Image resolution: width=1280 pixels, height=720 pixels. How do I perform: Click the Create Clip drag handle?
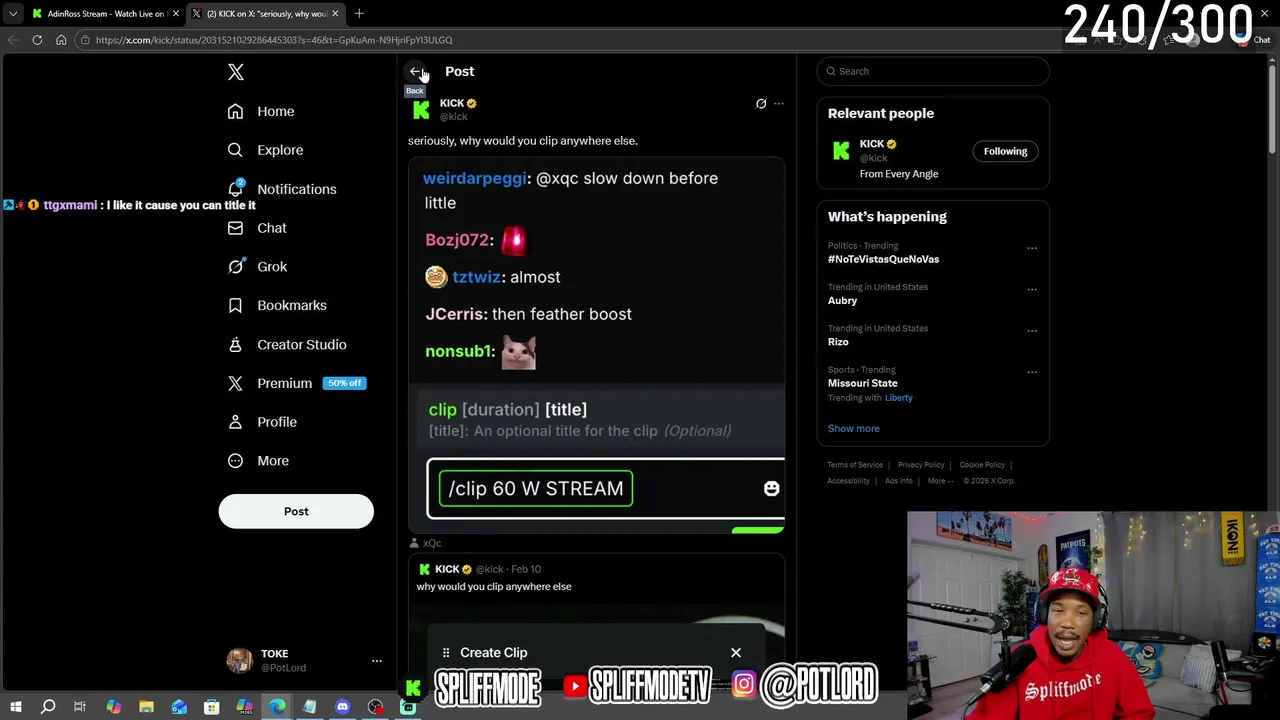click(x=446, y=653)
